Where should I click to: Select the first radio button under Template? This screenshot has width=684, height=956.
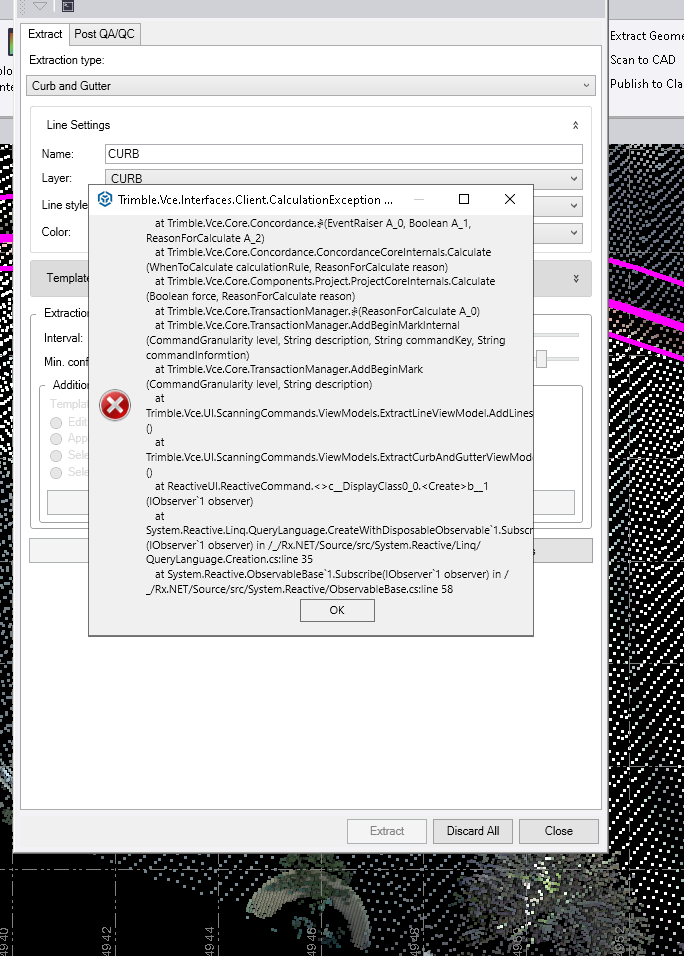(56, 423)
